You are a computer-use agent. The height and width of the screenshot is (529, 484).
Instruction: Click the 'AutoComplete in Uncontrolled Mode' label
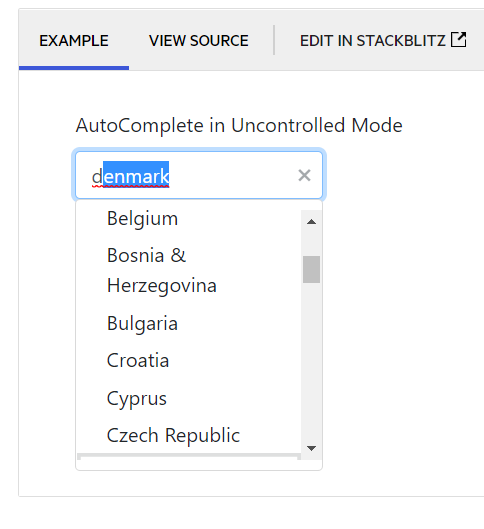(x=239, y=125)
